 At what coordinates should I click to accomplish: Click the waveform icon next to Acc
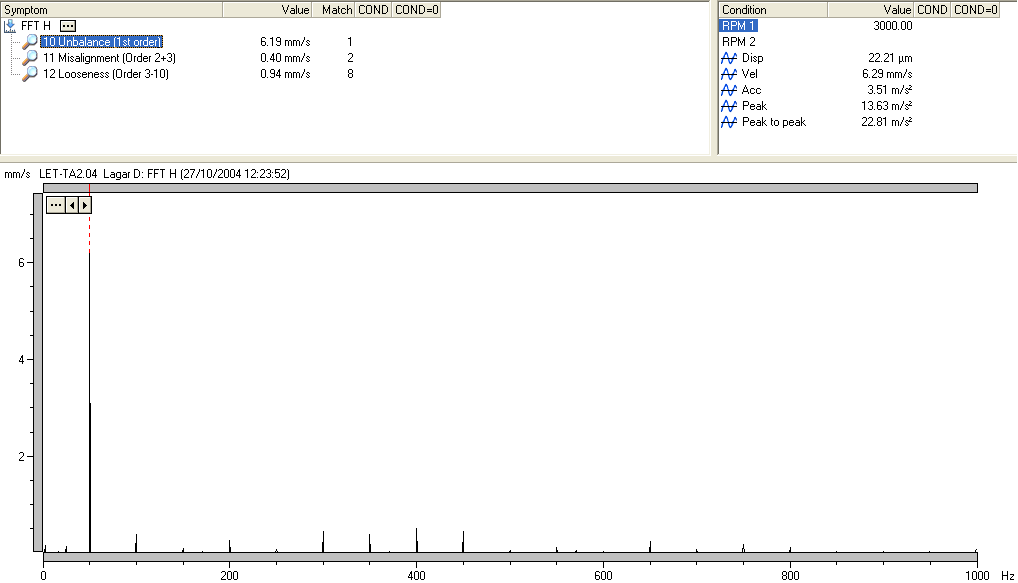729,90
